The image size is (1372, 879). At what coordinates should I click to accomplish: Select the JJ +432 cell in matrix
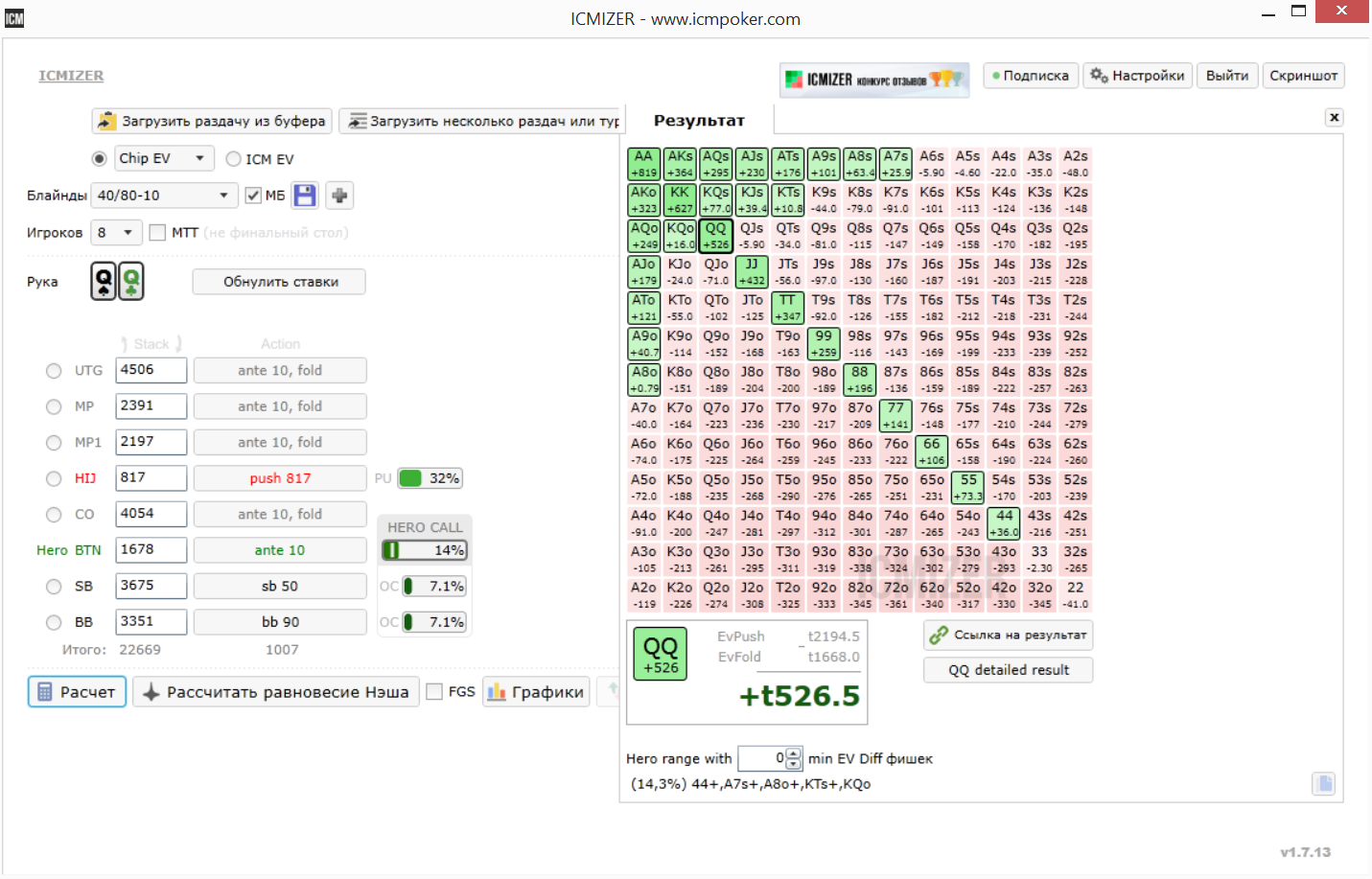coord(752,271)
